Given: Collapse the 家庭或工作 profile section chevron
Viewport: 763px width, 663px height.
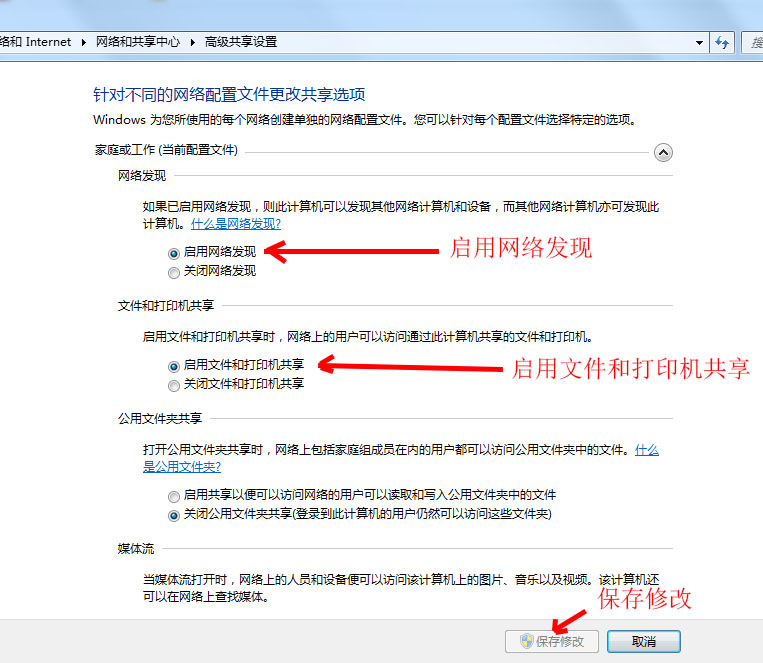Looking at the screenshot, I should 663,152.
